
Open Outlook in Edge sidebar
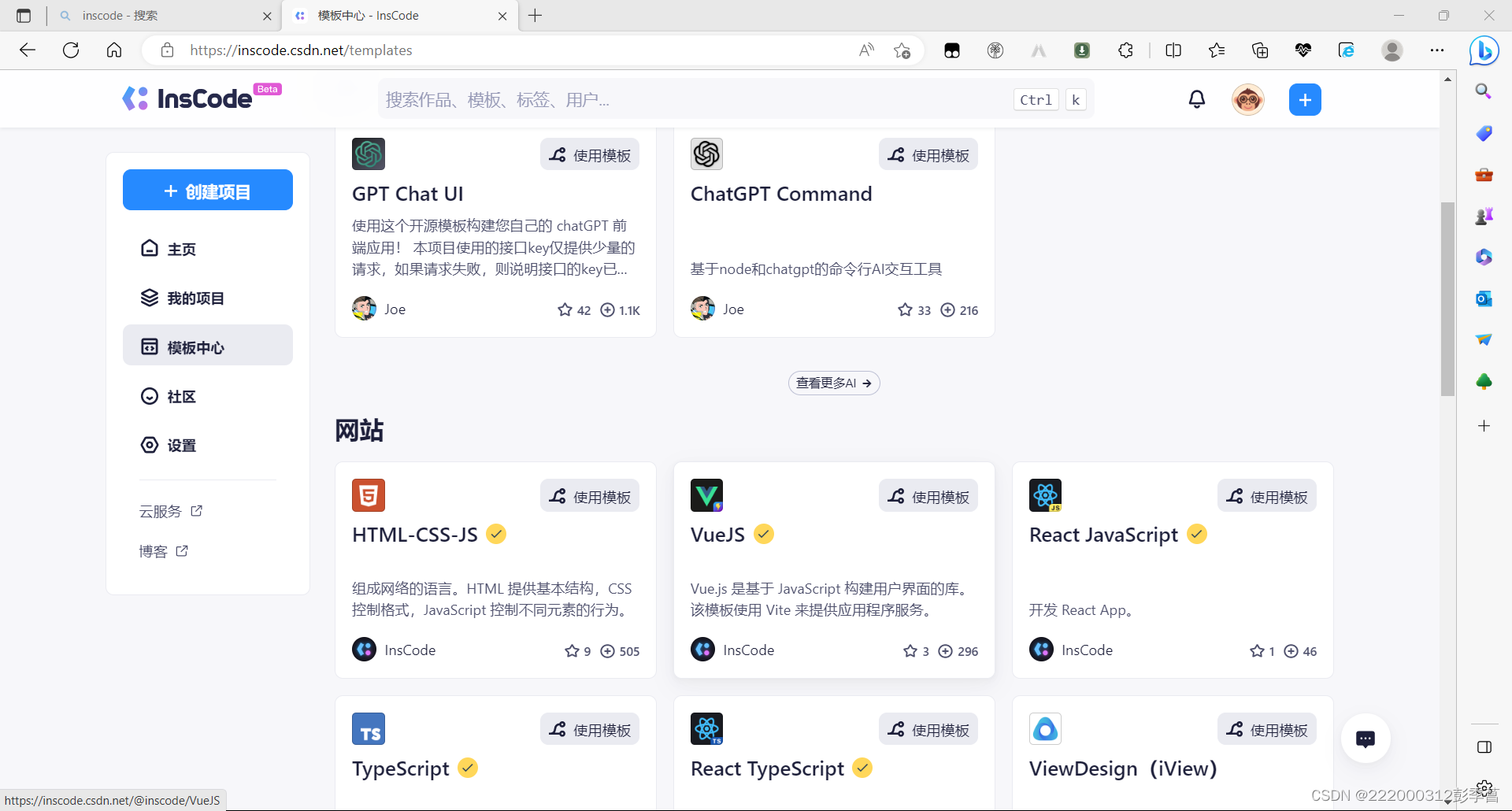pos(1484,298)
